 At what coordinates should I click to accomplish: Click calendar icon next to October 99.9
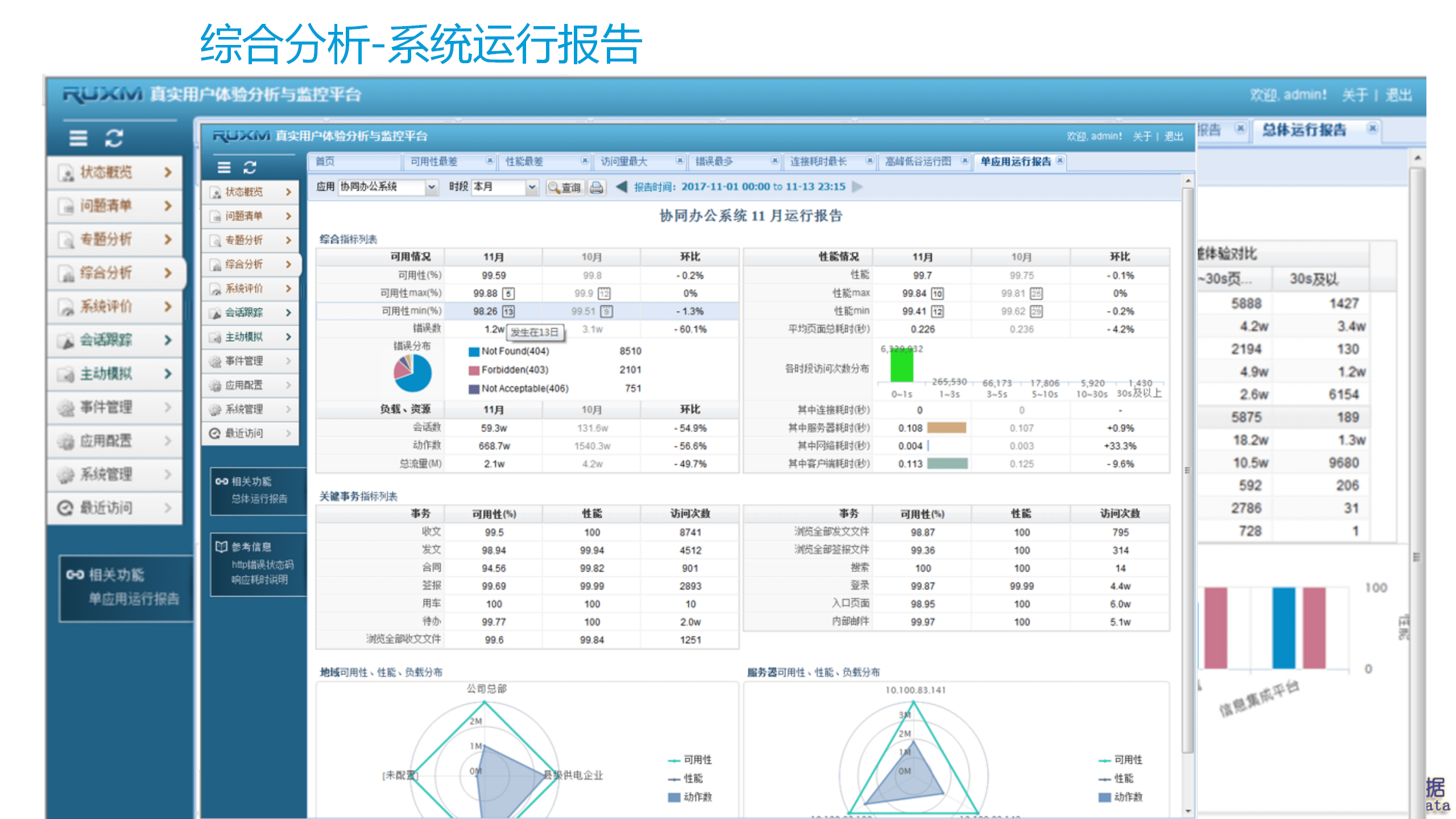pos(604,293)
